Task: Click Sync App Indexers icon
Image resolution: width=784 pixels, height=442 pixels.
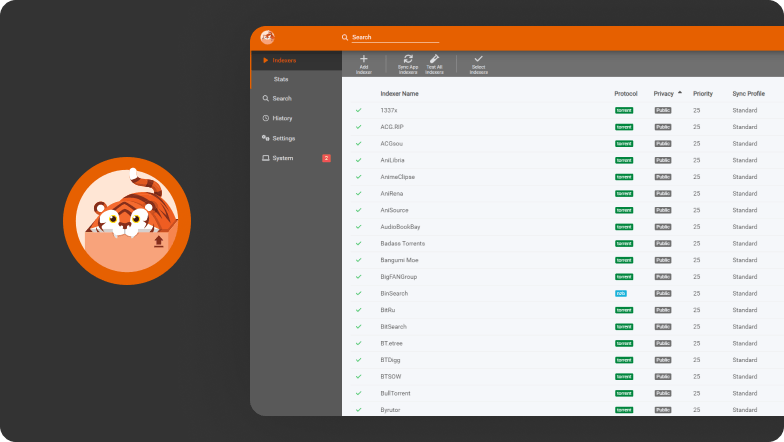Action: pyautogui.click(x=408, y=60)
